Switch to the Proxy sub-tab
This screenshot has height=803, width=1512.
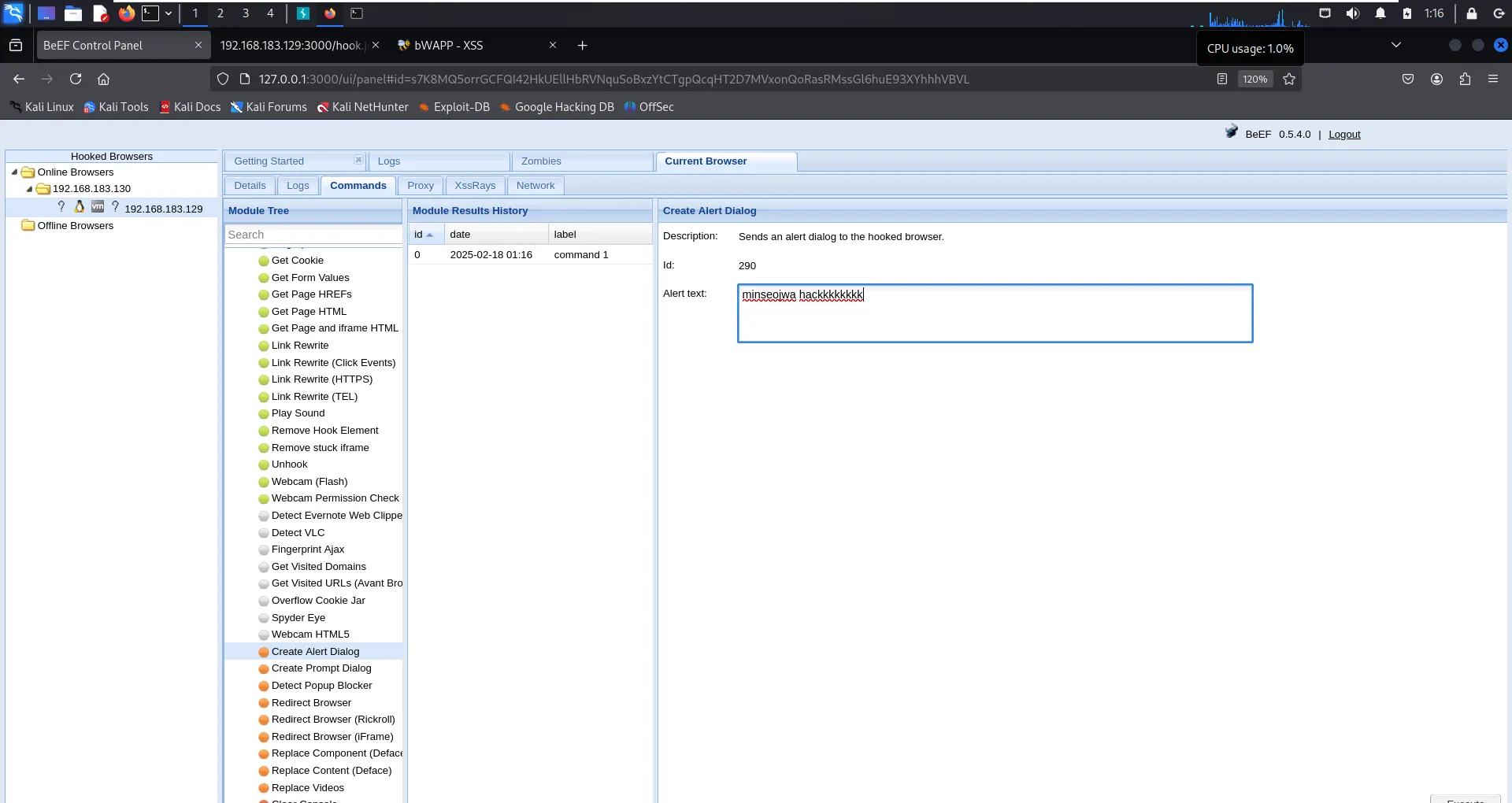(421, 186)
